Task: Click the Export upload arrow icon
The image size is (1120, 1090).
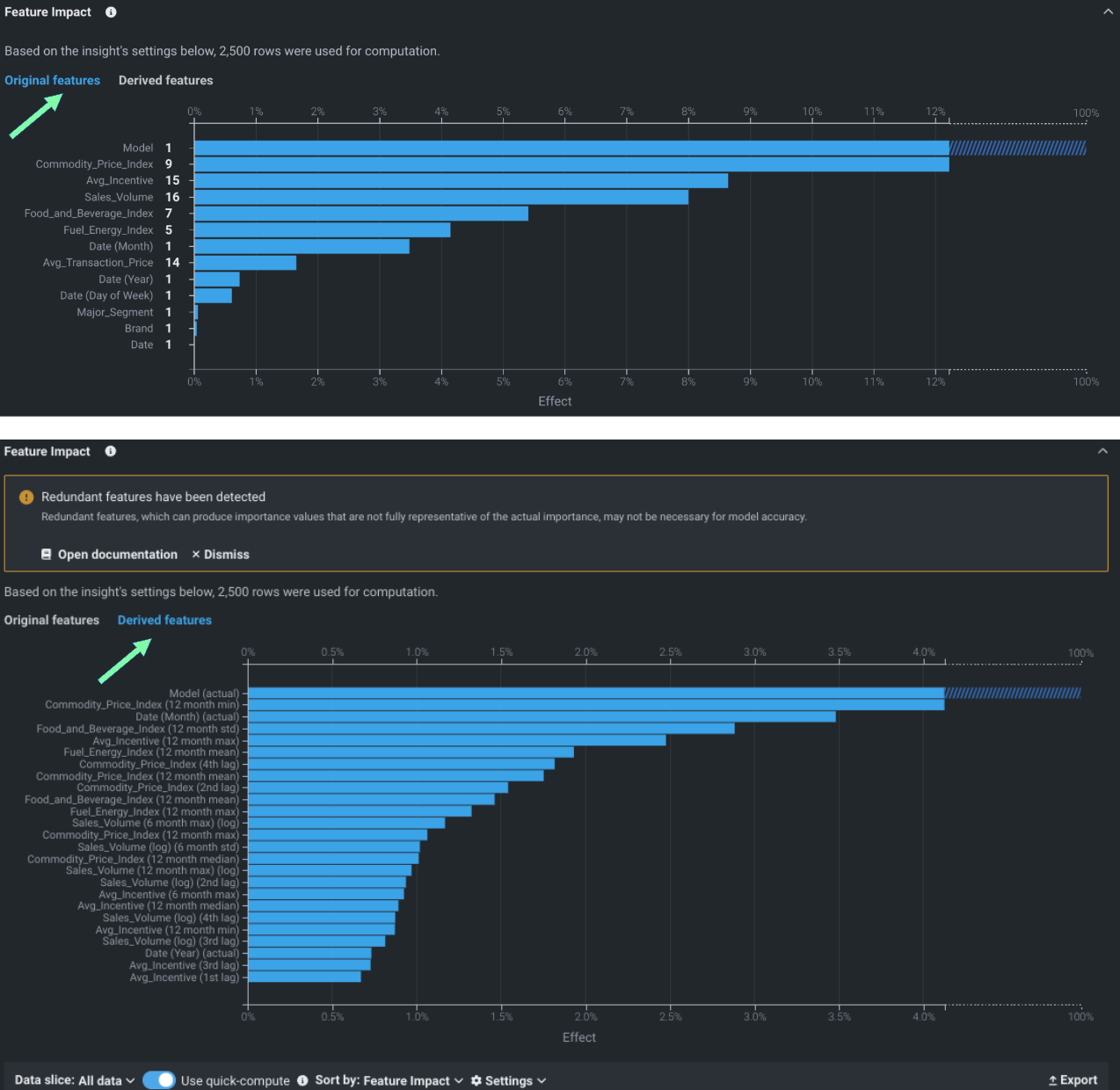Action: coord(1052,1080)
